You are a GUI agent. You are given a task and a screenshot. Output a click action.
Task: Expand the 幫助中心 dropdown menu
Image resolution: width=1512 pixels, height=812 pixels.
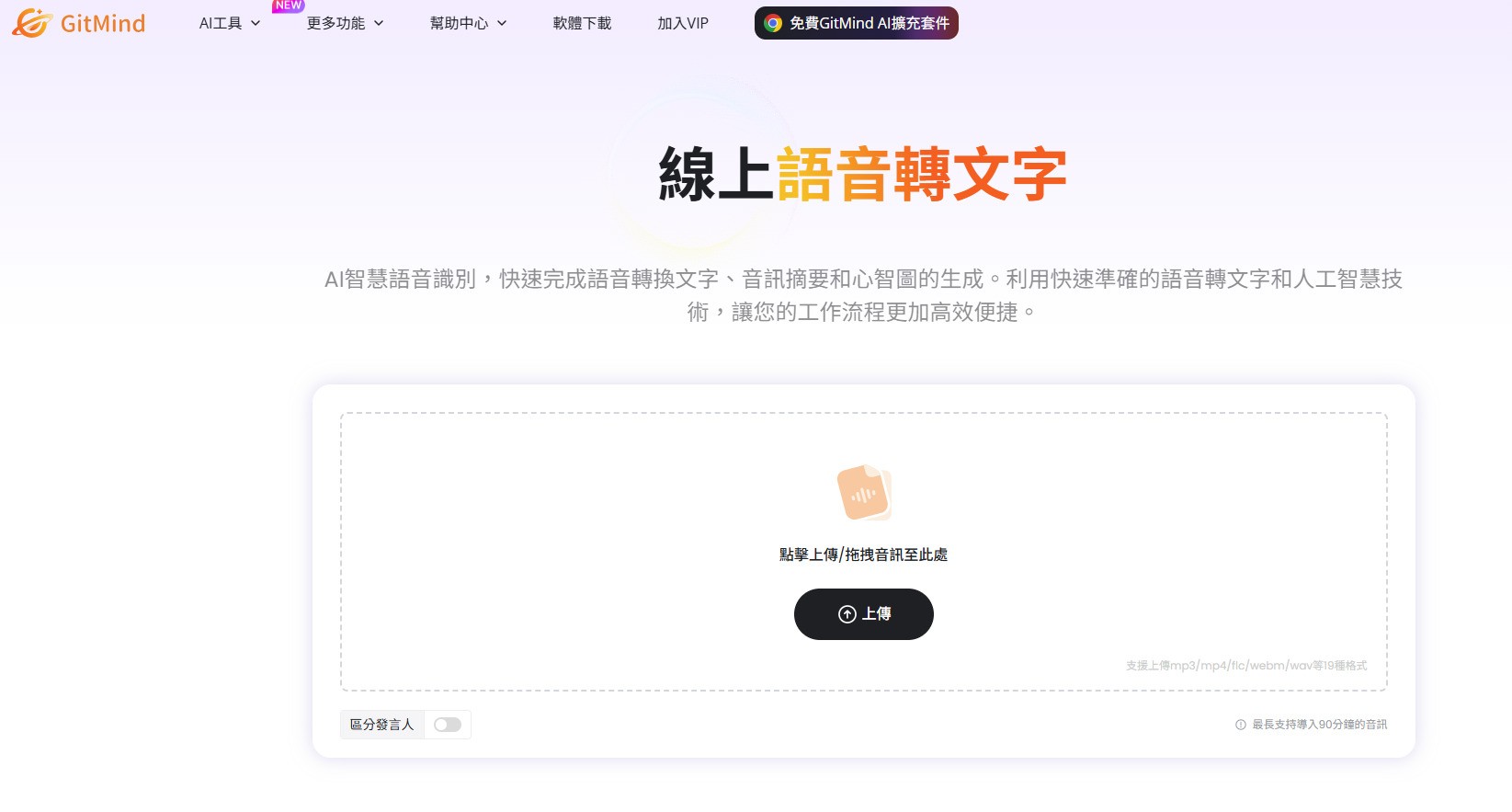coord(468,23)
